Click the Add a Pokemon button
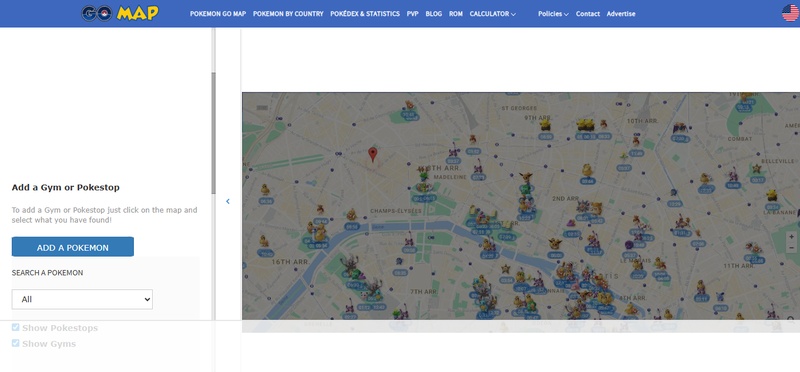Screen dimensions: 800x372 coord(72,247)
